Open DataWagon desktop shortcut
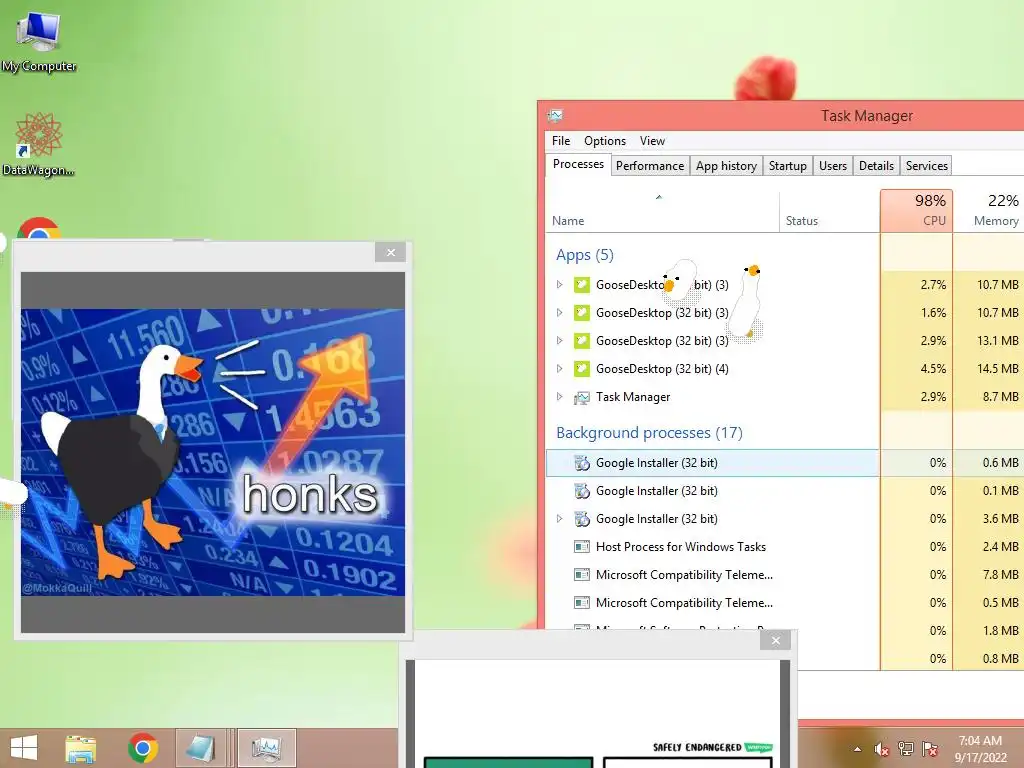This screenshot has width=1024, height=768. 39,144
